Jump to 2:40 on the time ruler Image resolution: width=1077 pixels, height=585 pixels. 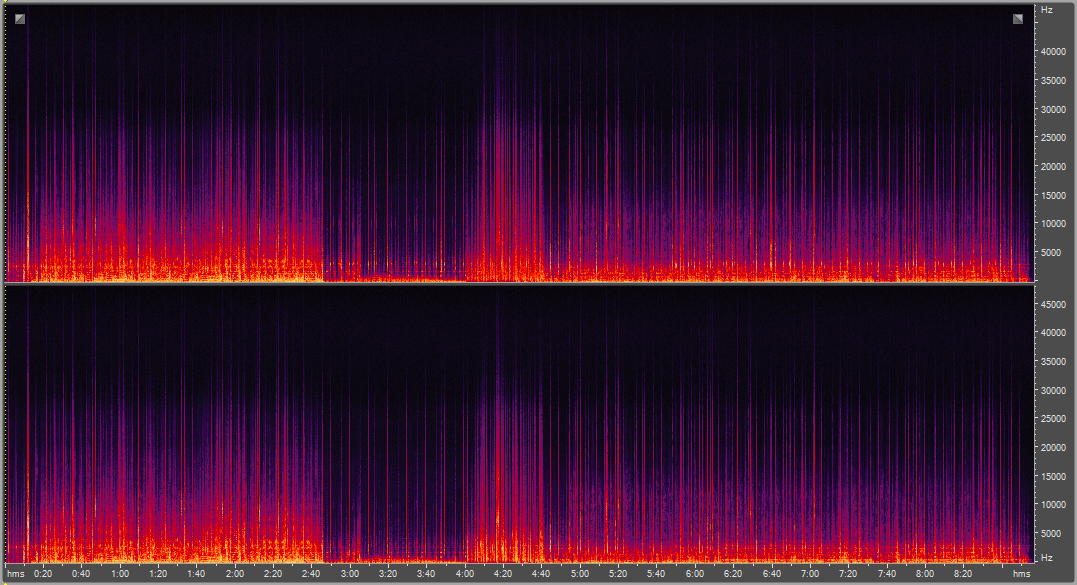pos(311,574)
